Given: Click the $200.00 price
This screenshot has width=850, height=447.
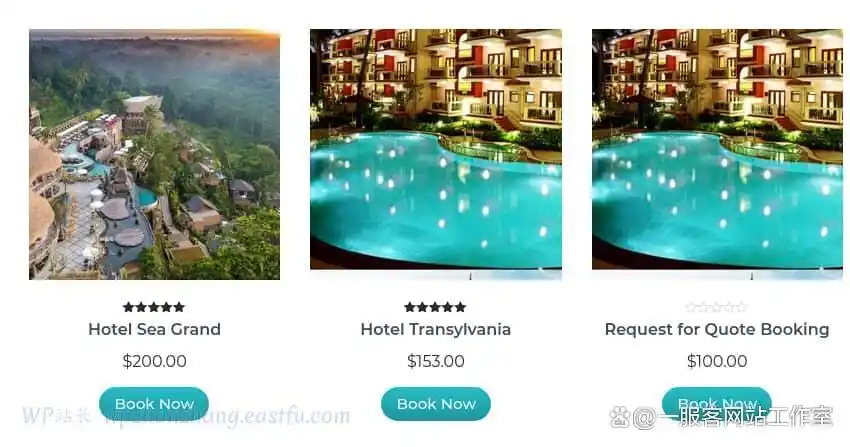Looking at the screenshot, I should tap(154, 361).
